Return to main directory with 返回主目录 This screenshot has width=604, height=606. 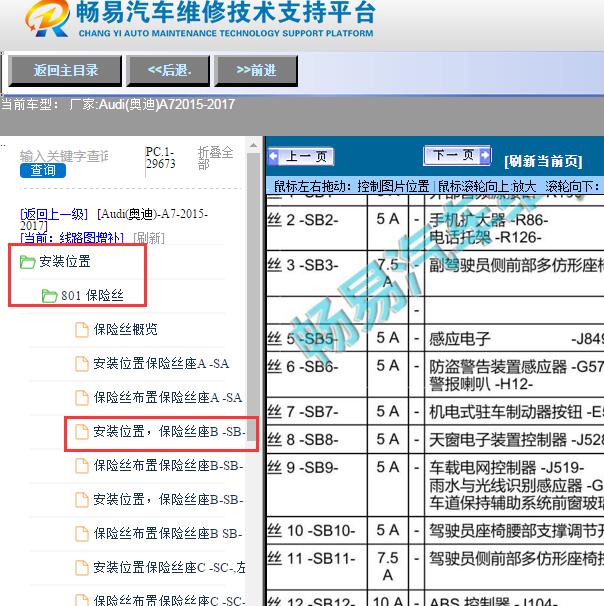pos(65,71)
